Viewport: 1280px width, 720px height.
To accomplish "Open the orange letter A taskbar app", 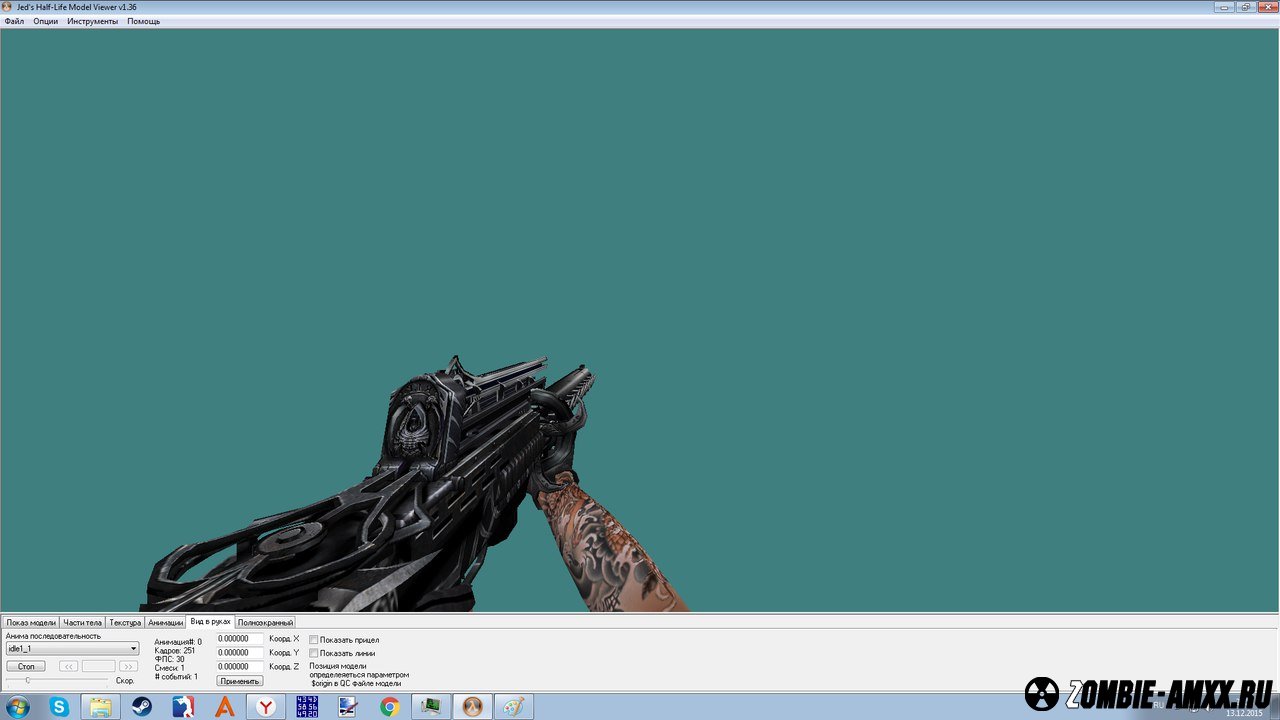I will pyautogui.click(x=225, y=707).
